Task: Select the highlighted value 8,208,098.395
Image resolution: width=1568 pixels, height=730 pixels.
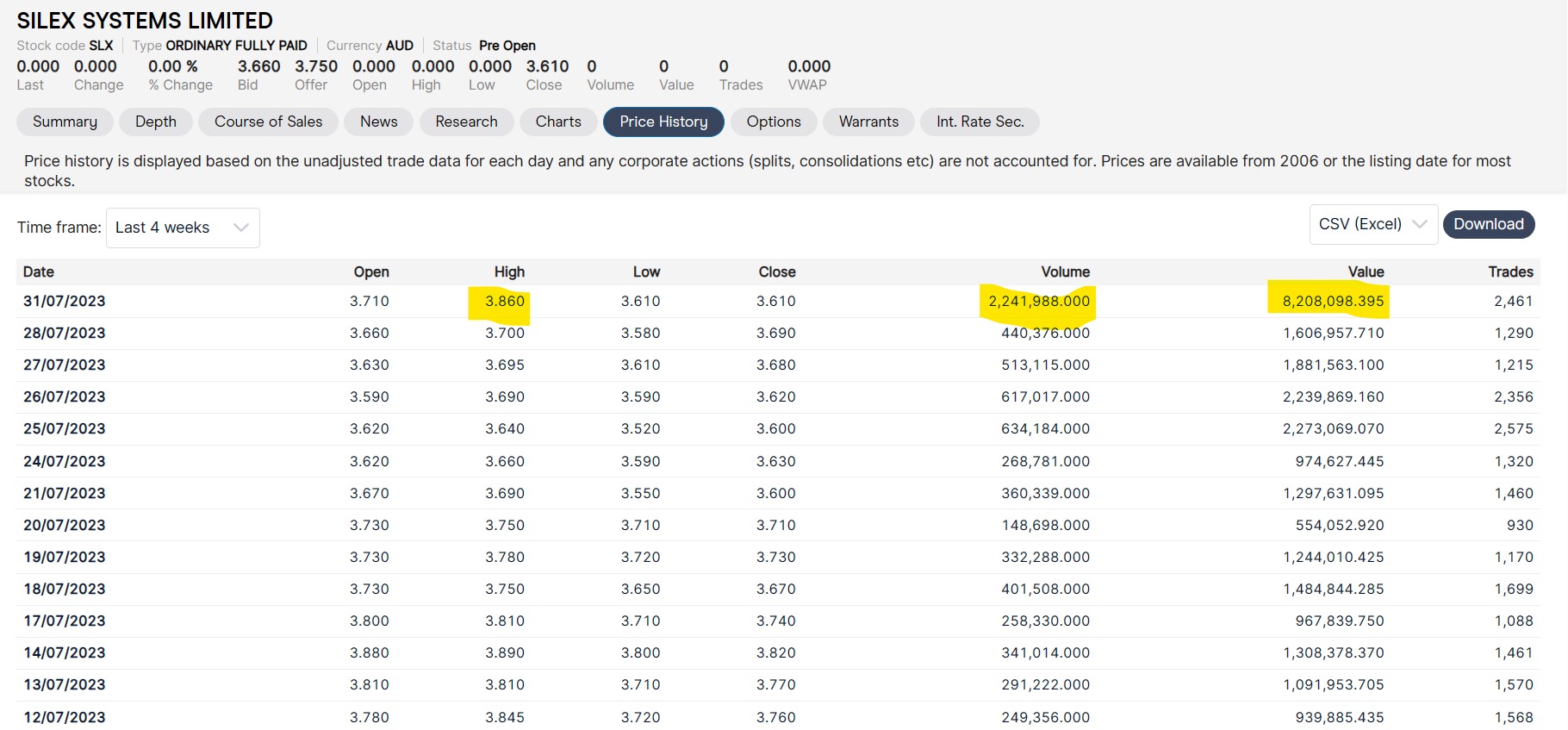Action: point(1333,302)
